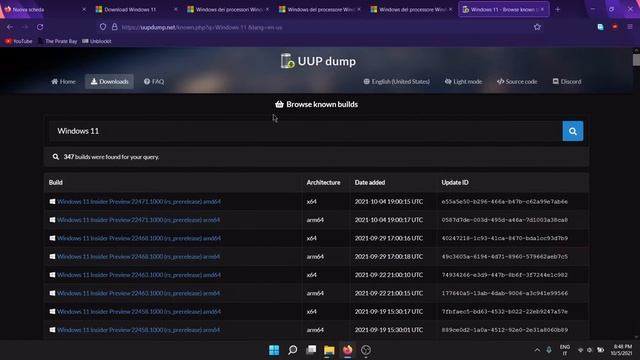Click the blue extension icon in the toolbar

tap(600, 27)
